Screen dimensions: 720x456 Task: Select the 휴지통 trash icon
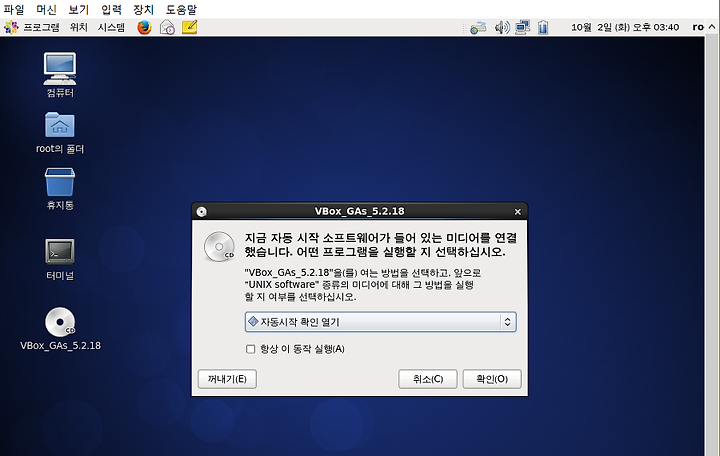click(x=60, y=189)
